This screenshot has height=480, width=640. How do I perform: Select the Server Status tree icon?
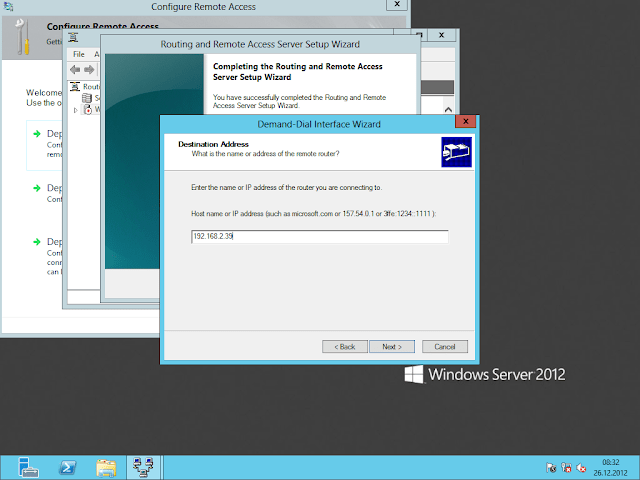coord(87,98)
